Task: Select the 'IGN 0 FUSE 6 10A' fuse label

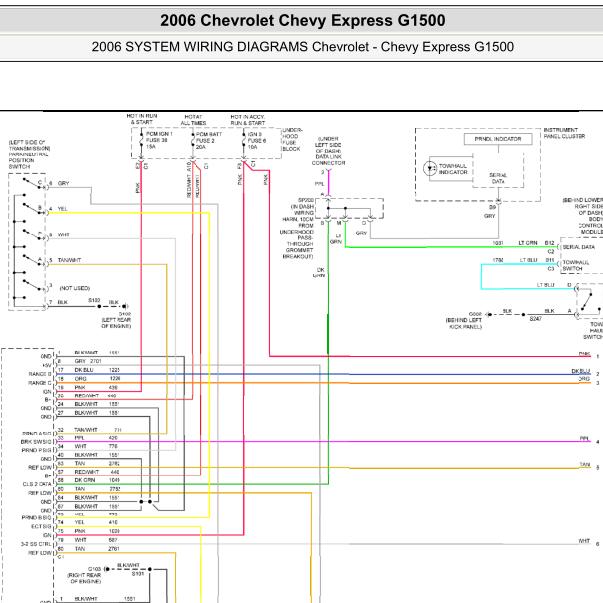Action: click(x=257, y=140)
